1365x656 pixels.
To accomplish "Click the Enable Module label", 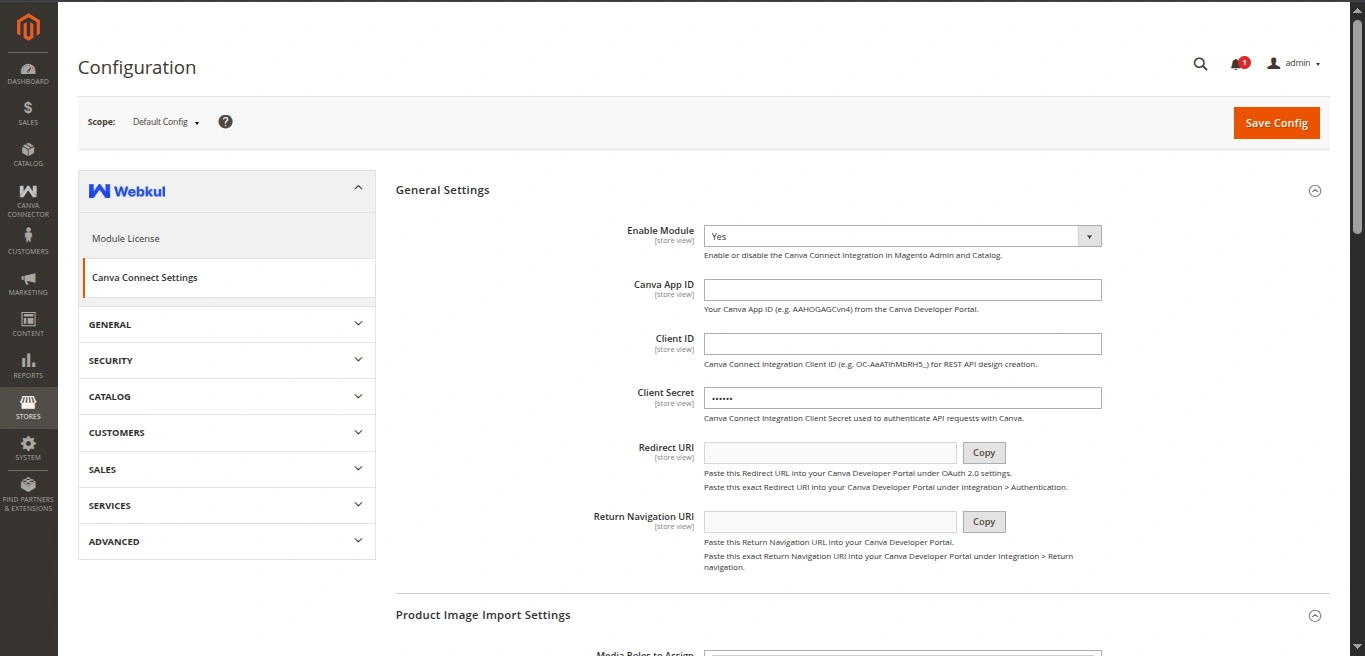I will (660, 231).
